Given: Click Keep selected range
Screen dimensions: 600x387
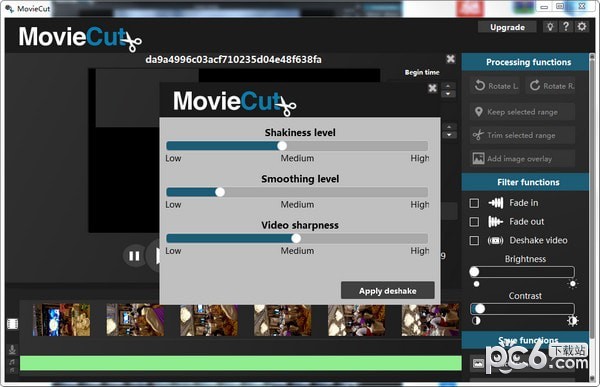Looking at the screenshot, I should tap(522, 112).
